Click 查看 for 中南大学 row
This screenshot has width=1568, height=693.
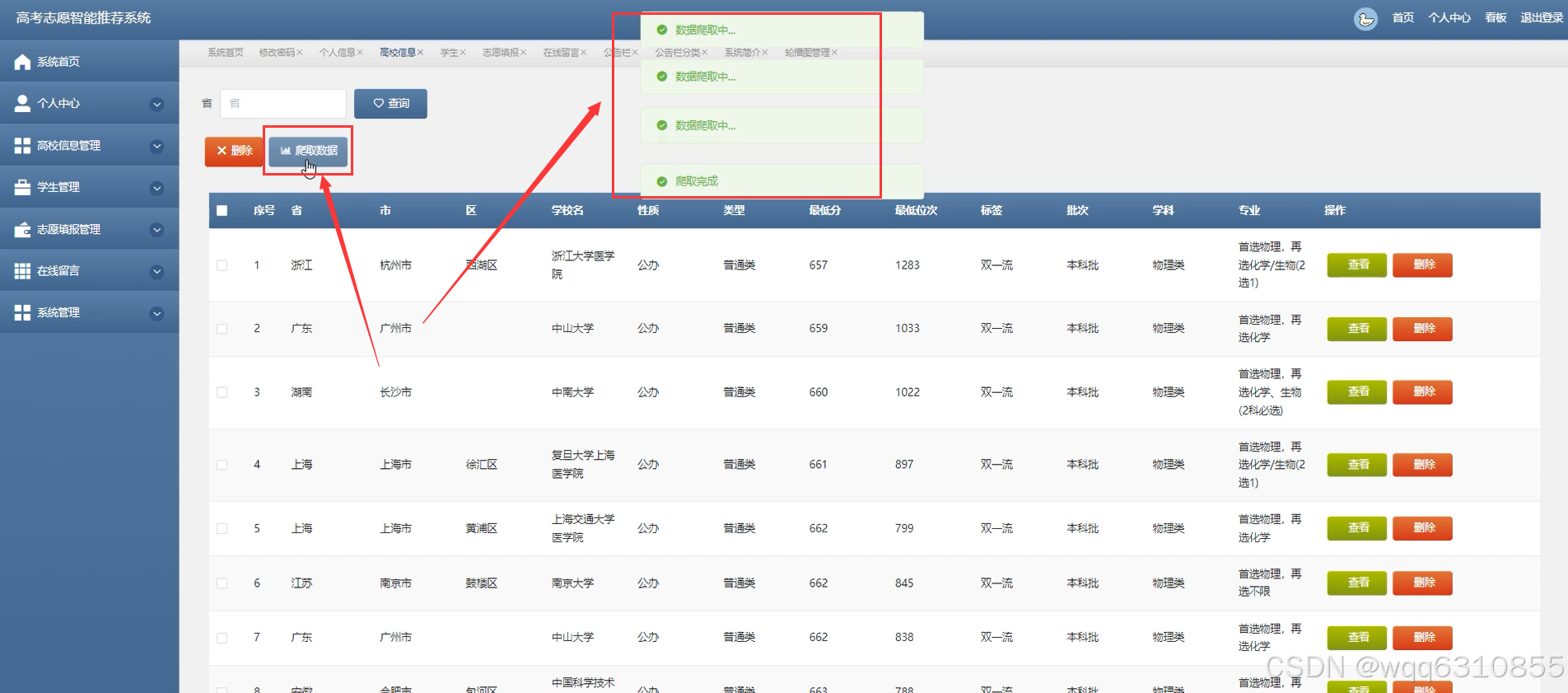1357,392
